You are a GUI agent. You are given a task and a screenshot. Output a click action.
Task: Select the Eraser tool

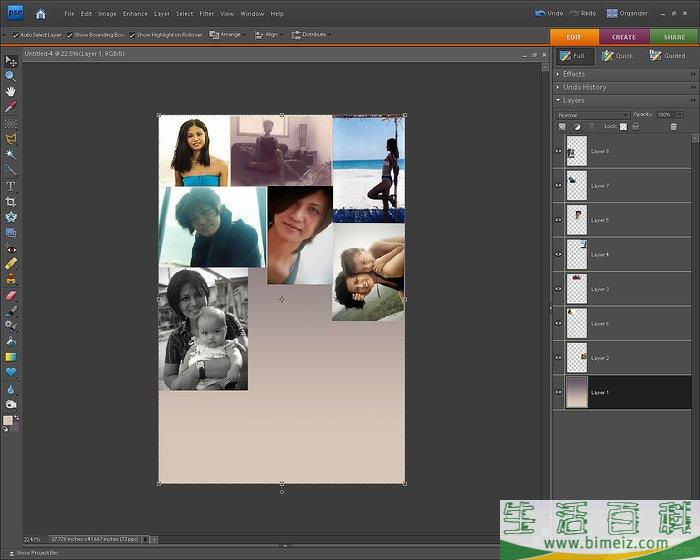(x=11, y=296)
